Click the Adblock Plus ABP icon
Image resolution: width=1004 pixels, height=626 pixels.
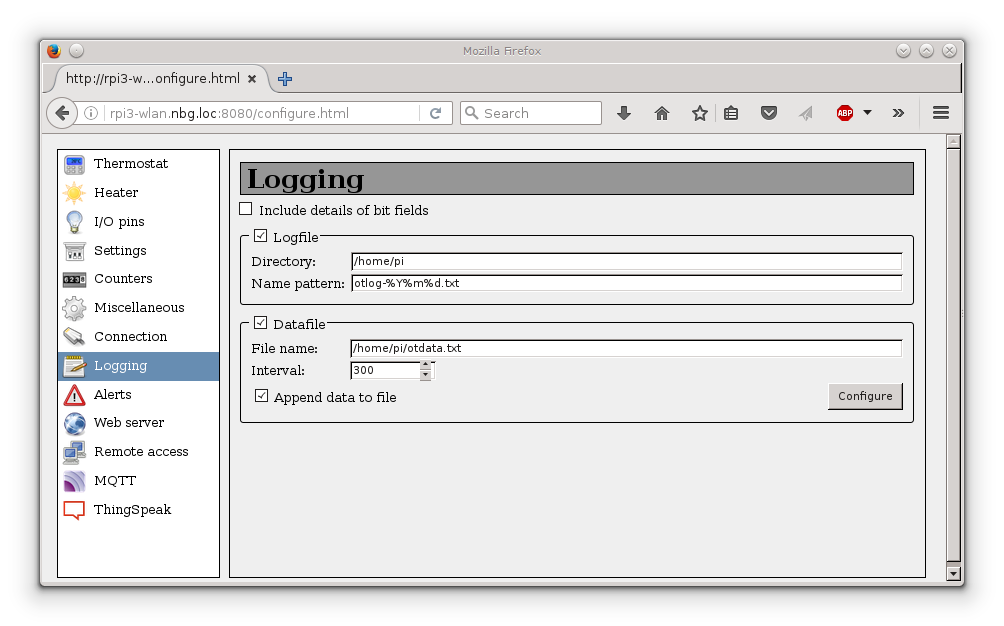[845, 113]
